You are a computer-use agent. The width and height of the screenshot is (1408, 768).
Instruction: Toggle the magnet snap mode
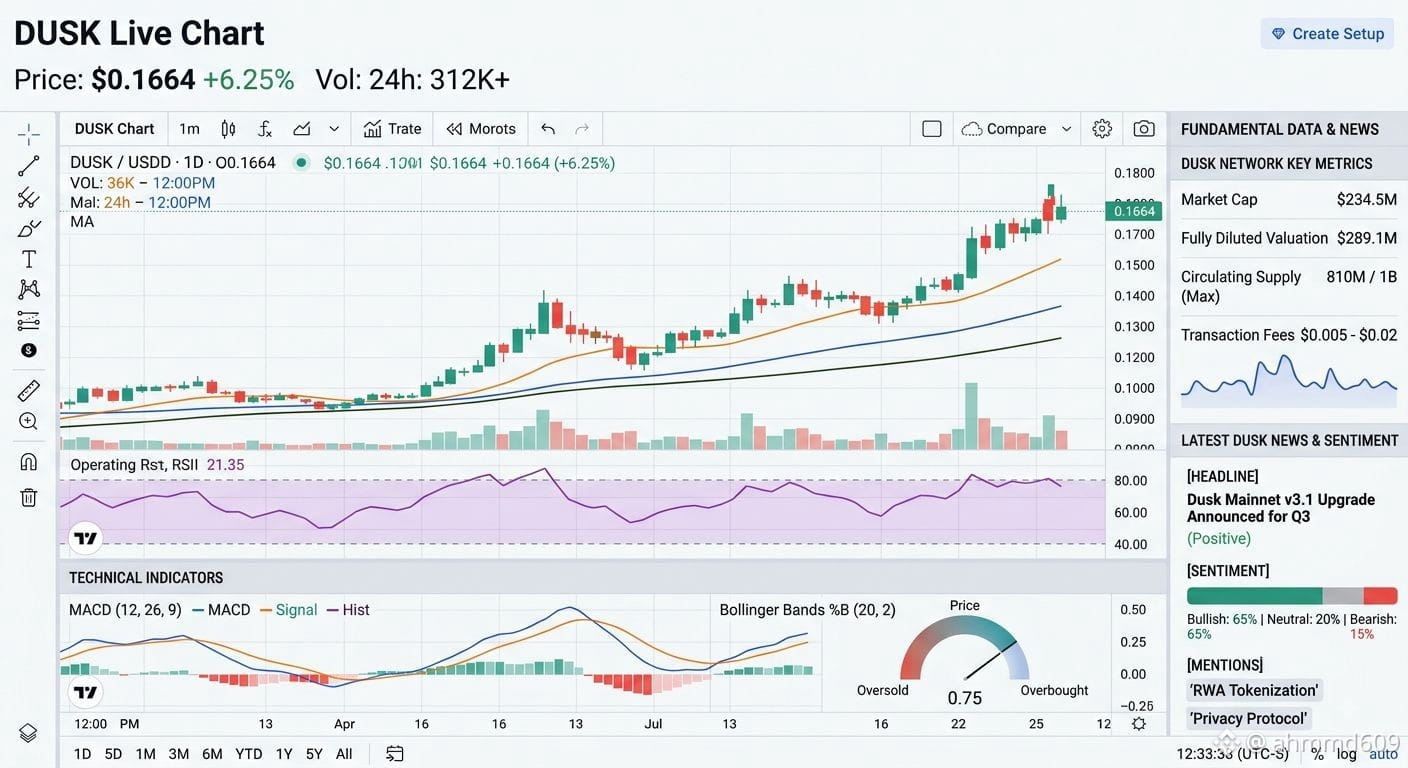[28, 461]
